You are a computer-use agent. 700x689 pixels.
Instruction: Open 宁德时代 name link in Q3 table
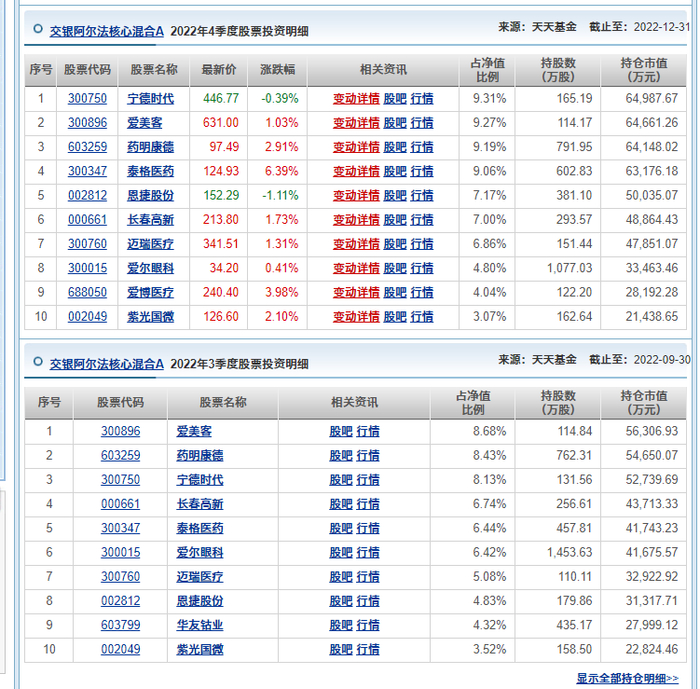(200, 480)
